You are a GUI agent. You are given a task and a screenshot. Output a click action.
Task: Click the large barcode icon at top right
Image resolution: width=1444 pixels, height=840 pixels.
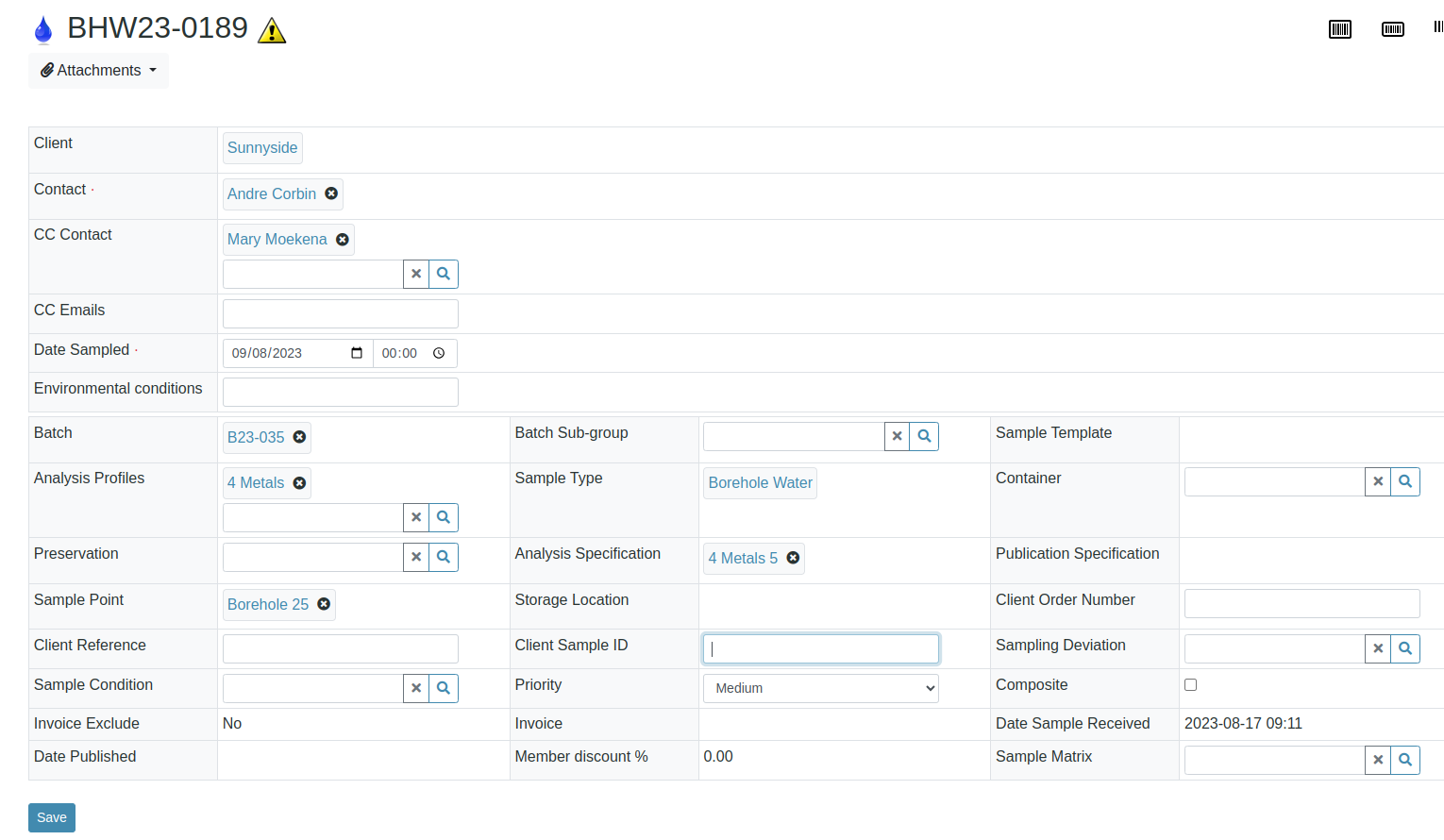click(1339, 29)
